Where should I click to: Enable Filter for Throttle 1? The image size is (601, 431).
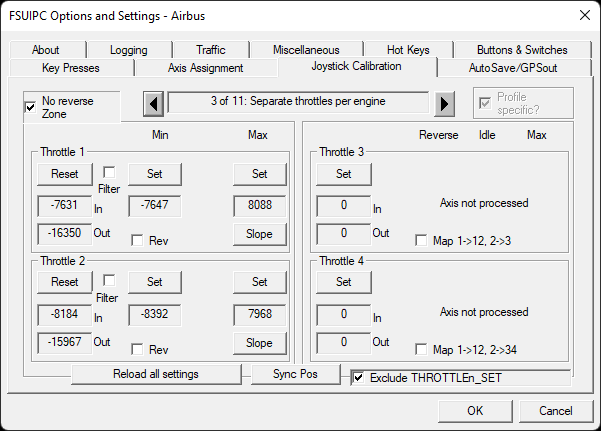coord(109,172)
